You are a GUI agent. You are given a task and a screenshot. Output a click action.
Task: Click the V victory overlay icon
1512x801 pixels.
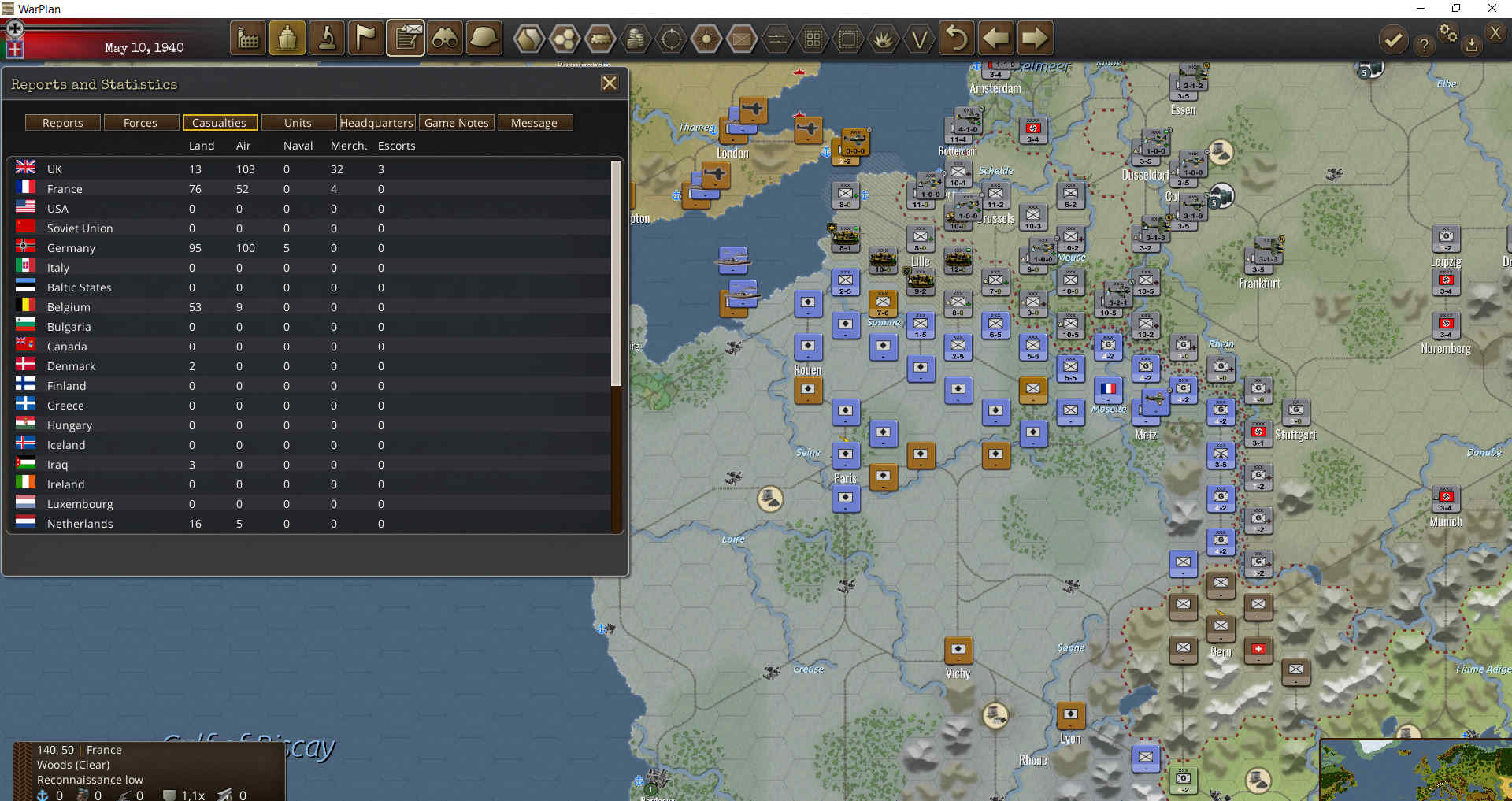tap(919, 38)
